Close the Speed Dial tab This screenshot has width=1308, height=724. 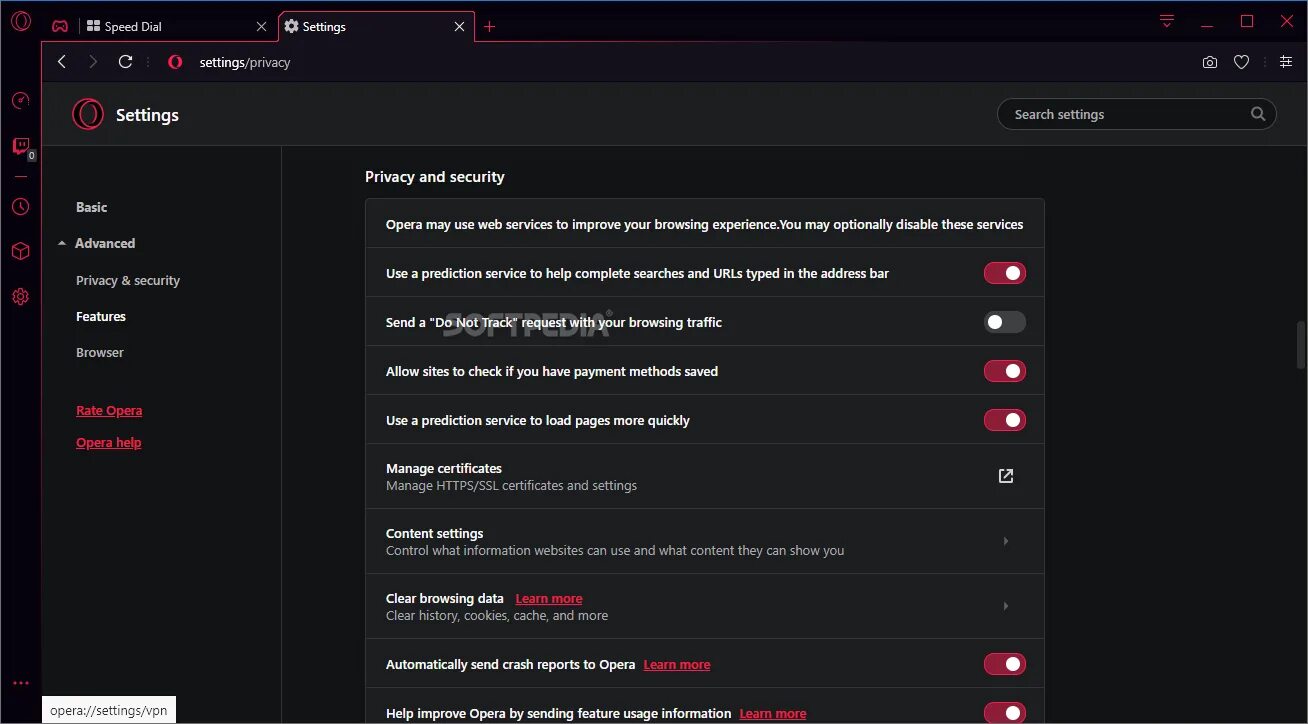click(262, 27)
